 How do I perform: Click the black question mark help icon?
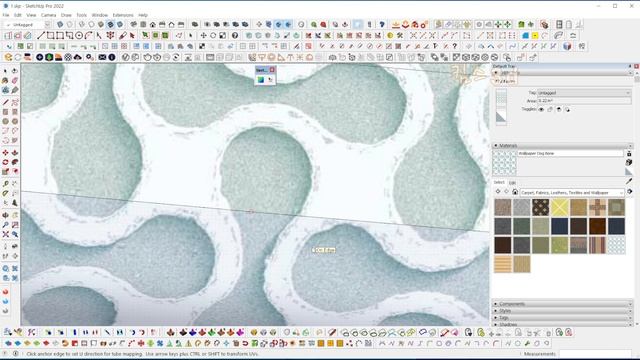point(235,36)
